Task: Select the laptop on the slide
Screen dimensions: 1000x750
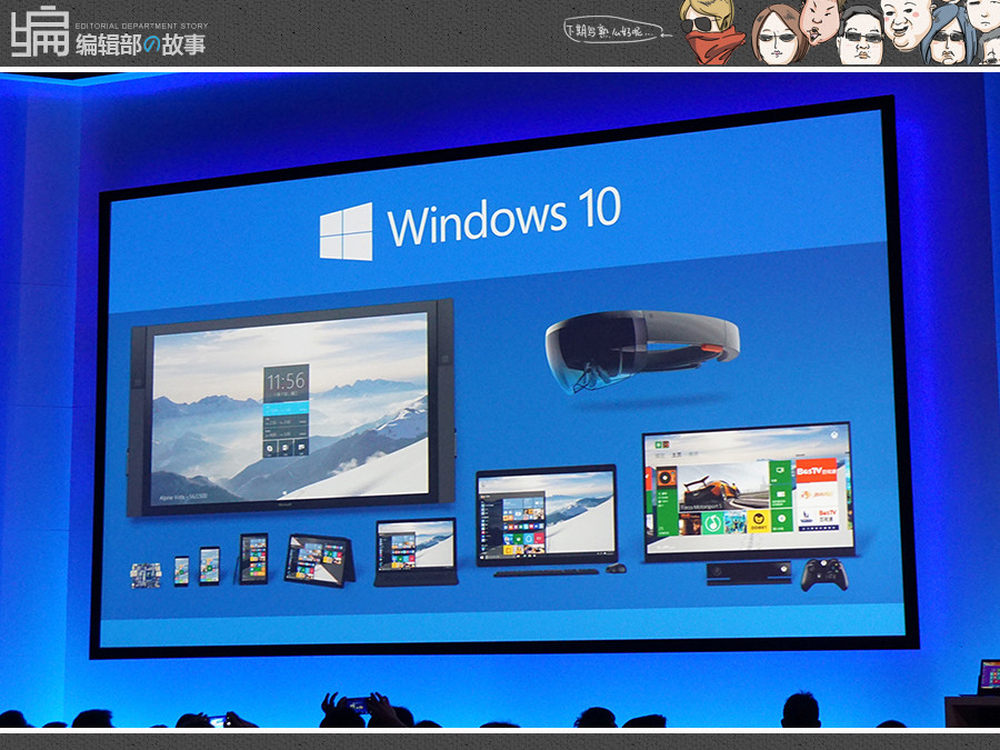Action: click(416, 552)
